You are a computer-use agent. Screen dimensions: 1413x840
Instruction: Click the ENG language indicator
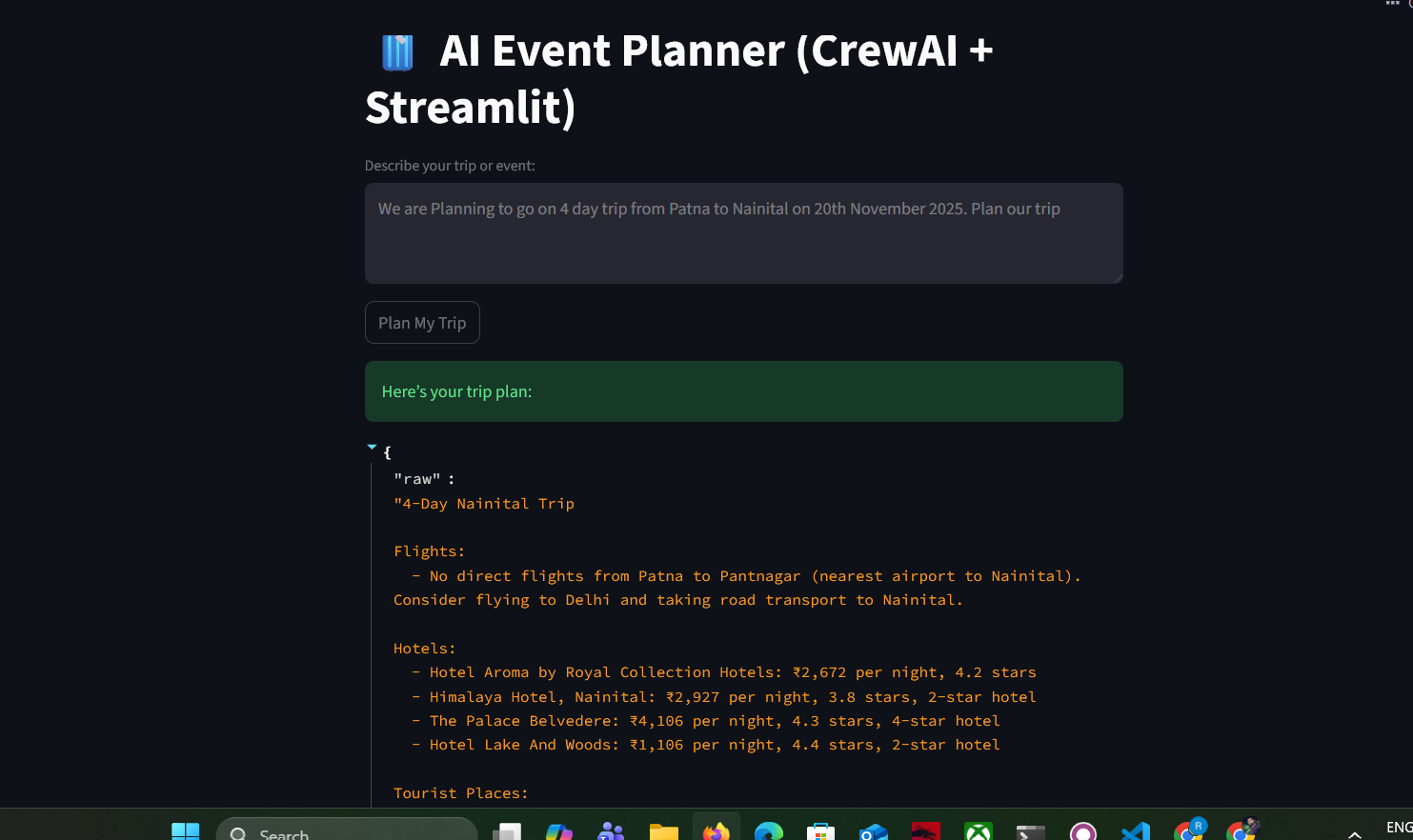pos(1399,828)
